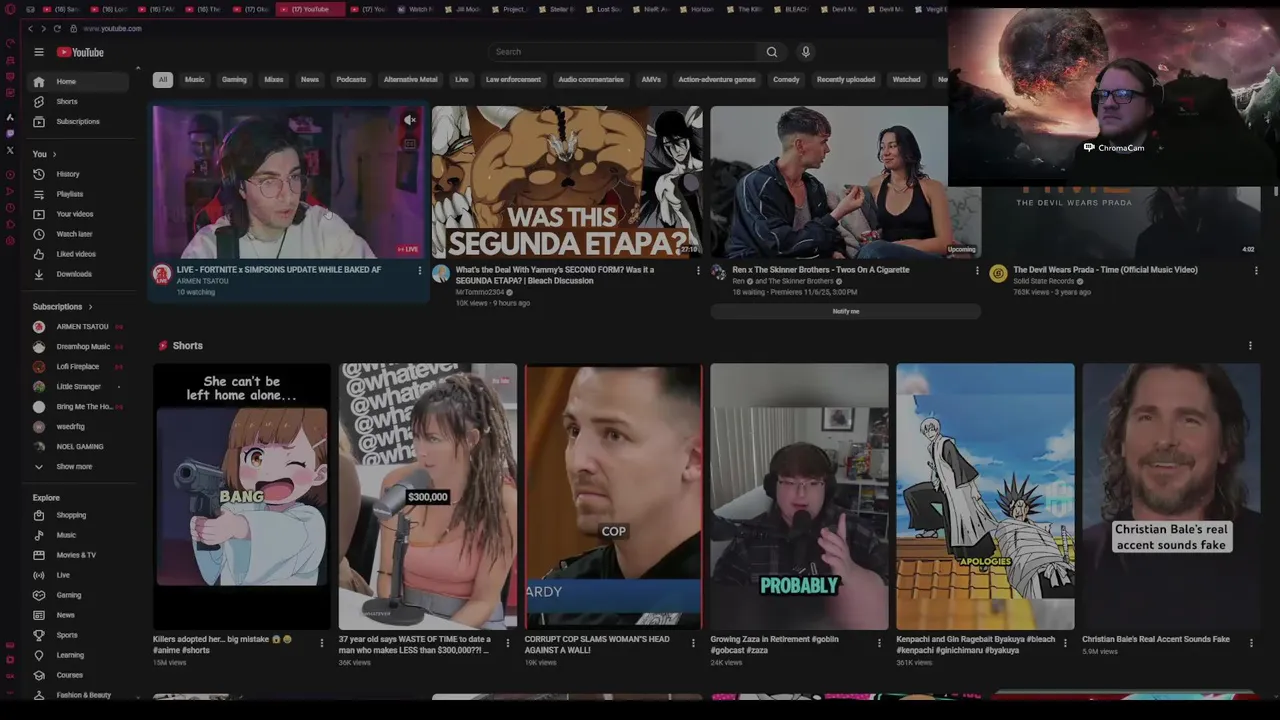The image size is (1280, 720).
Task: Start voice search with microphone icon
Action: click(x=805, y=52)
